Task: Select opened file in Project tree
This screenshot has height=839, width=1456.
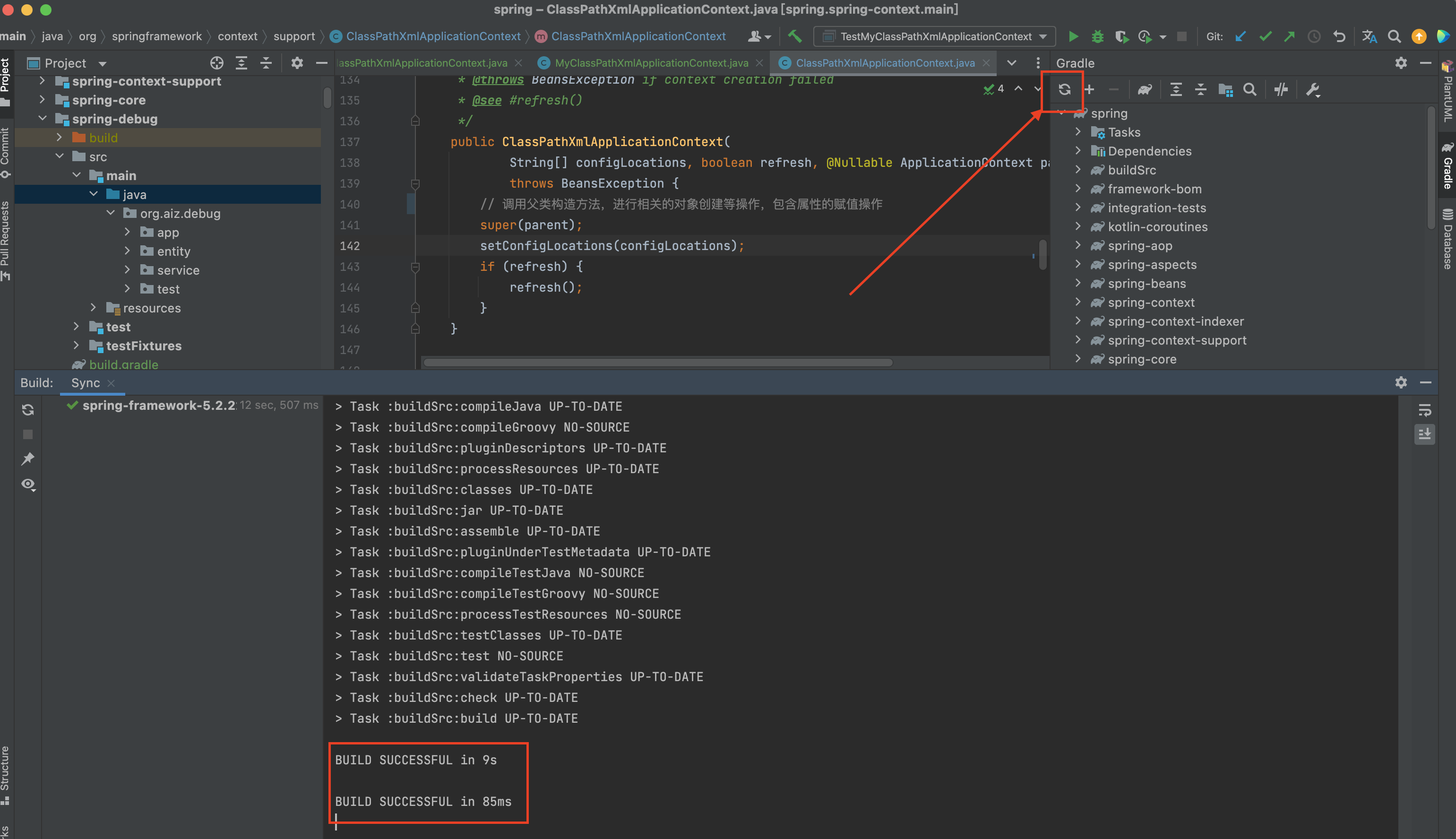Action: coord(216,63)
